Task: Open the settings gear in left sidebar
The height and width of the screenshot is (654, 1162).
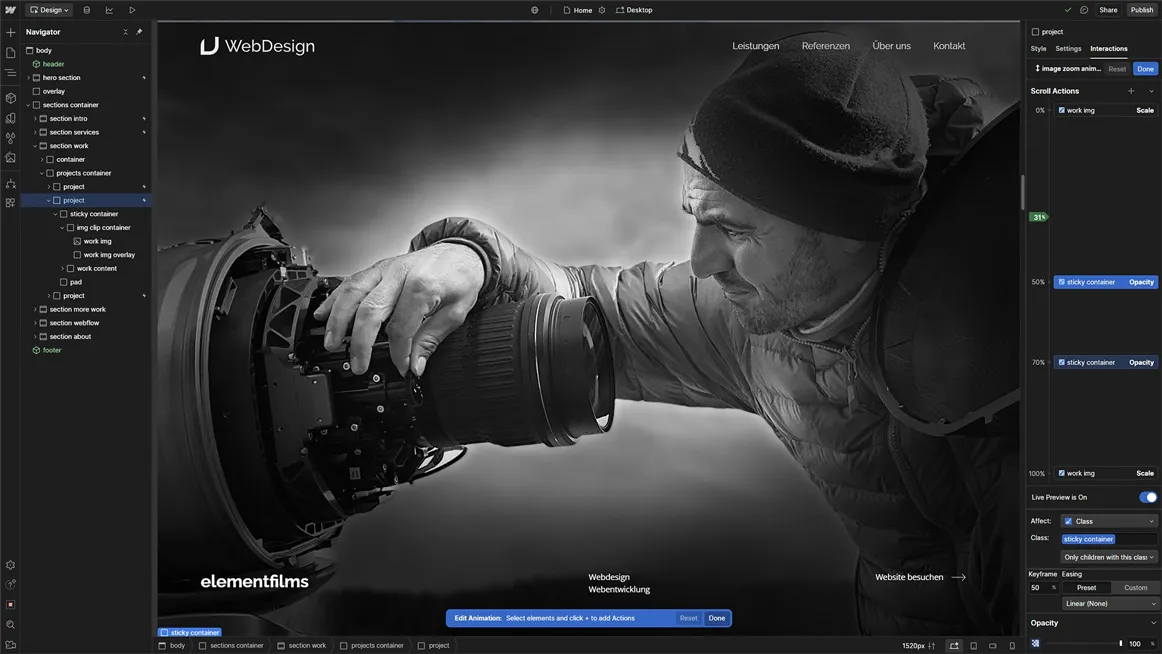Action: [10, 565]
